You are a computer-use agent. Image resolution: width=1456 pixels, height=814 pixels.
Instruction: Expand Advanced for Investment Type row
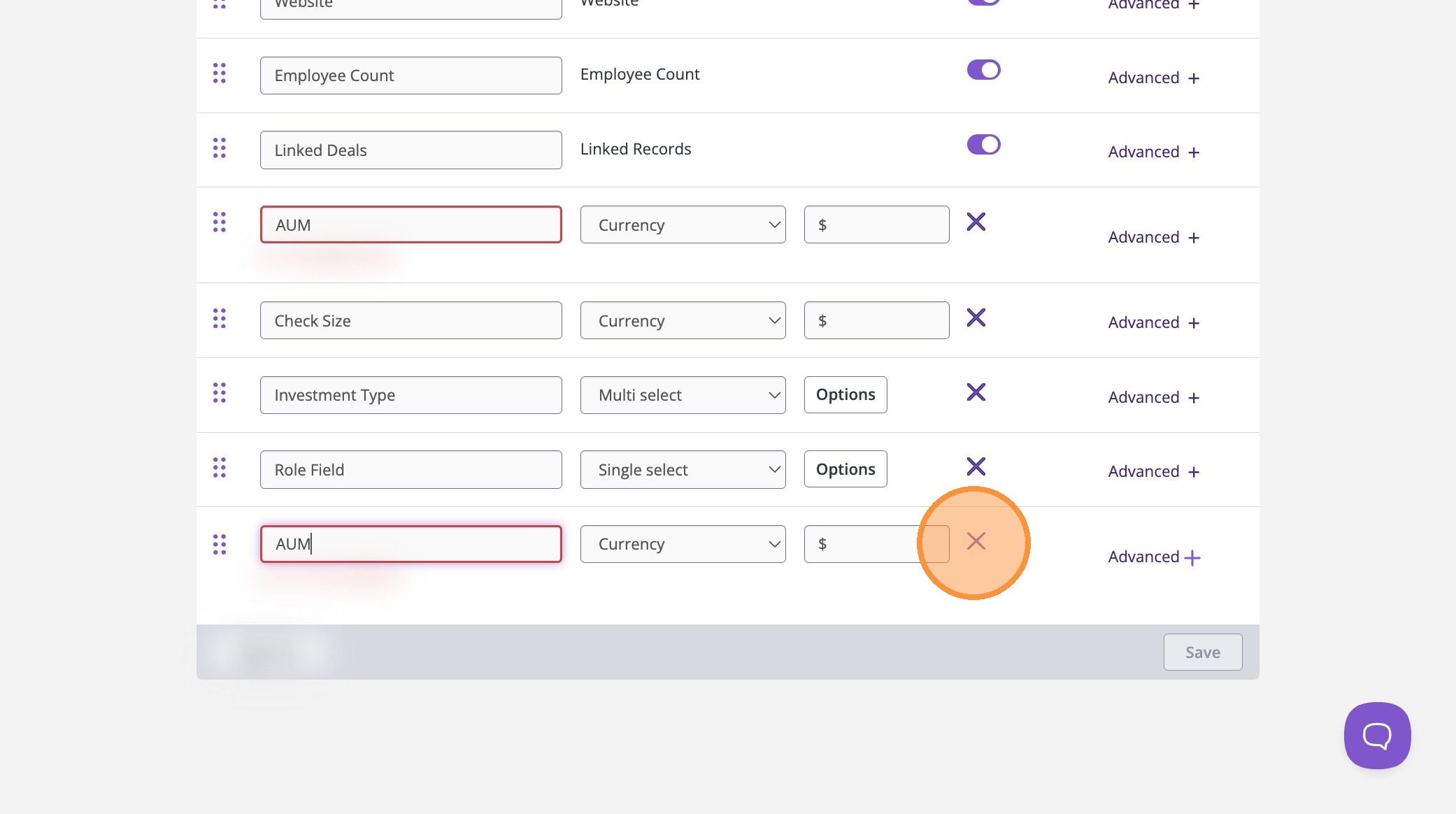(x=1153, y=397)
